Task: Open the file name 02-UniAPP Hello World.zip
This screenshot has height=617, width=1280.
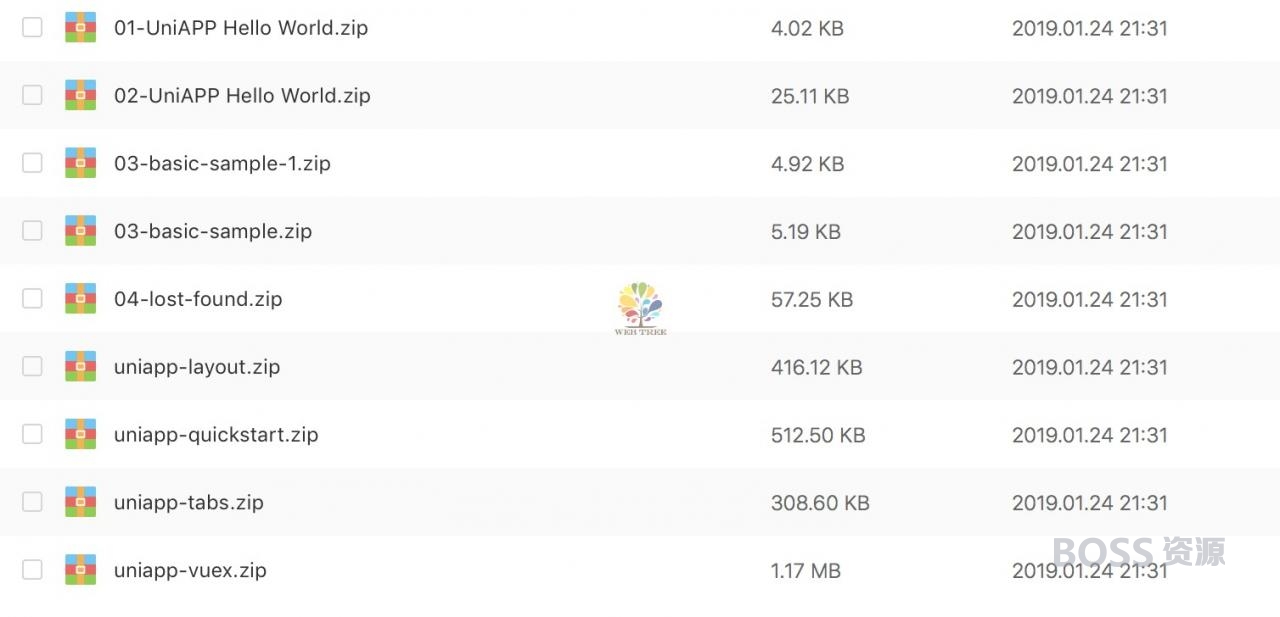Action: 242,96
